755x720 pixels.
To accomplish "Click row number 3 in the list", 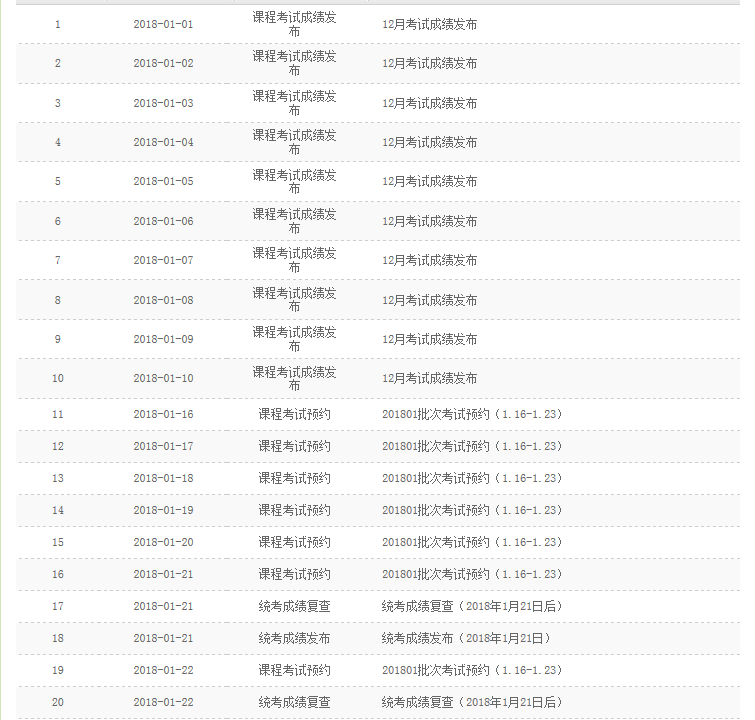I will point(57,103).
